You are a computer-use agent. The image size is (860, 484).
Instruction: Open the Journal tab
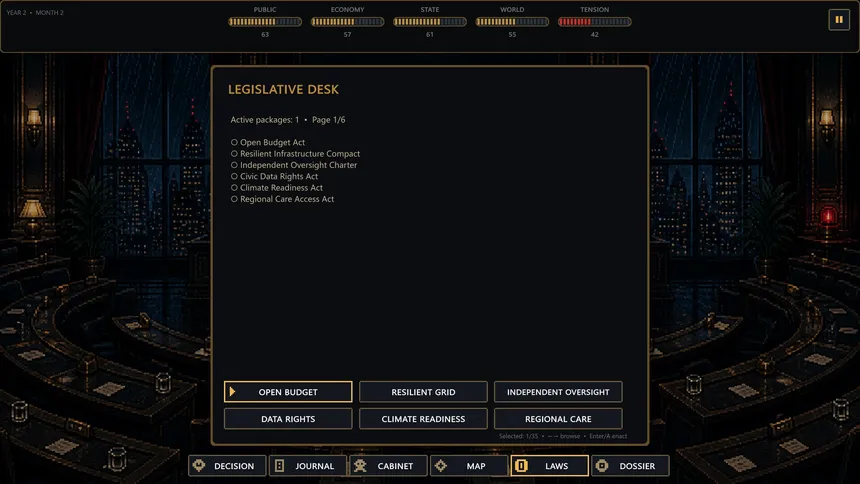point(308,465)
